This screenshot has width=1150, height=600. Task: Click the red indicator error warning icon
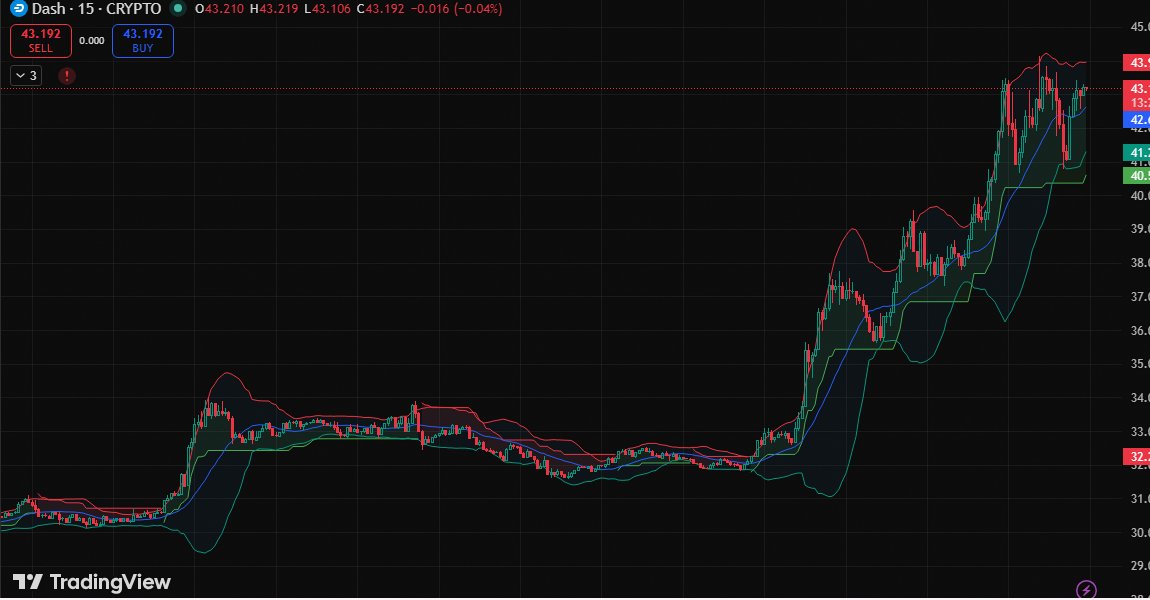point(67,75)
